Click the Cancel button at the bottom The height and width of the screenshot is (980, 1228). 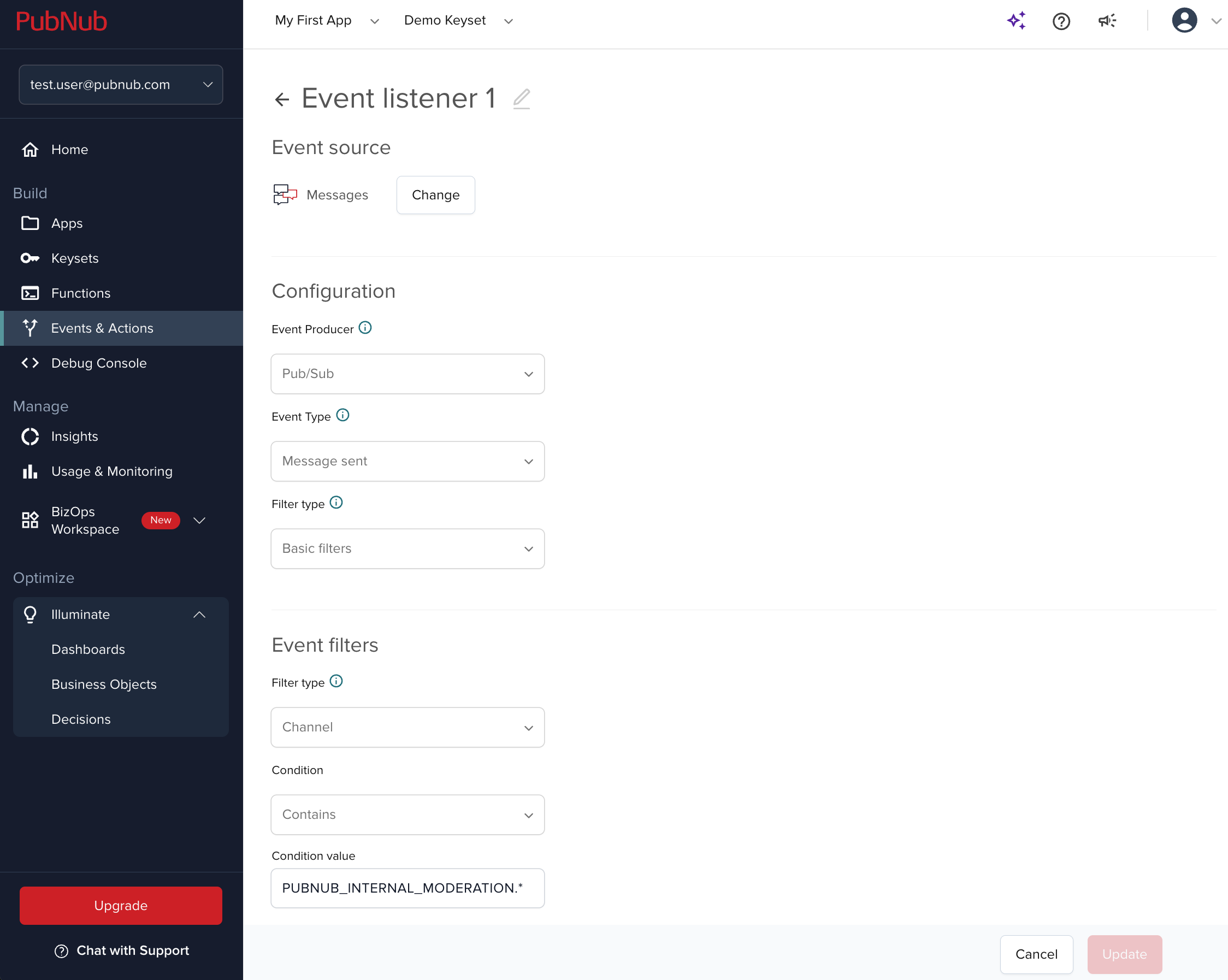[1036, 954]
